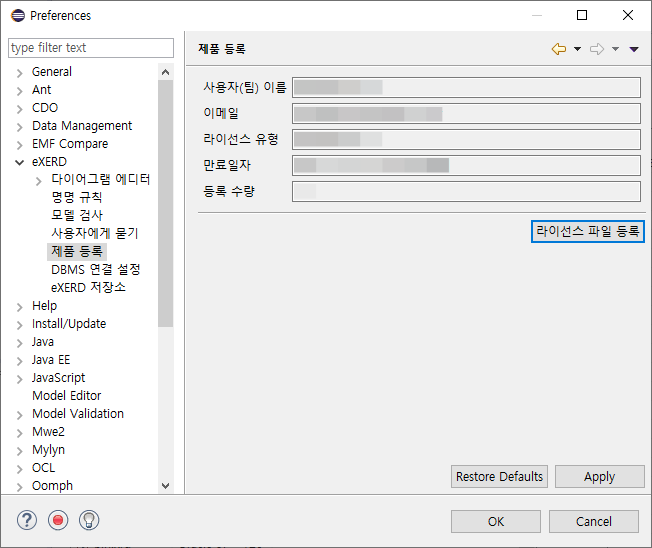The width and height of the screenshot is (652, 548).
Task: Select the 명명 규칙 preference page
Action: 77,197
